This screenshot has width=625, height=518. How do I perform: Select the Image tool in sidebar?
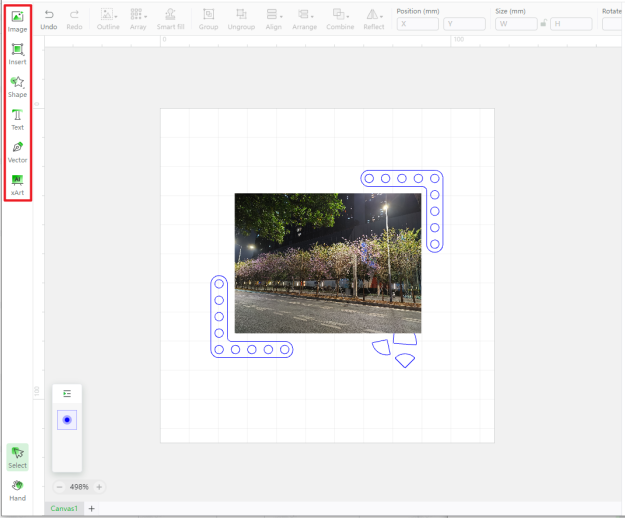17,20
